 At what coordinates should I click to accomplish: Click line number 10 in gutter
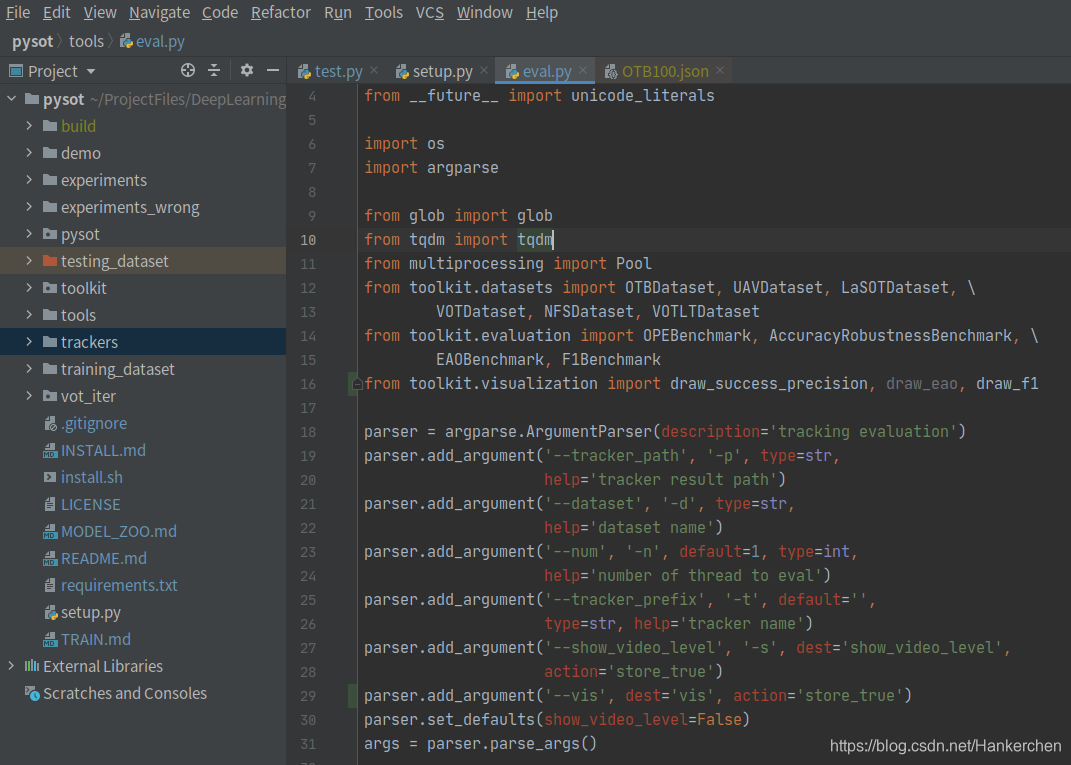click(308, 240)
